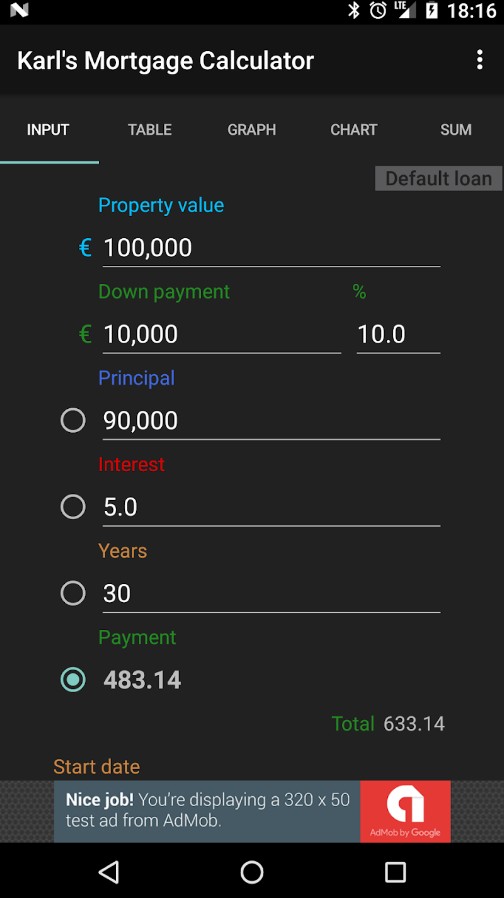Tap the Default loan button

[439, 179]
